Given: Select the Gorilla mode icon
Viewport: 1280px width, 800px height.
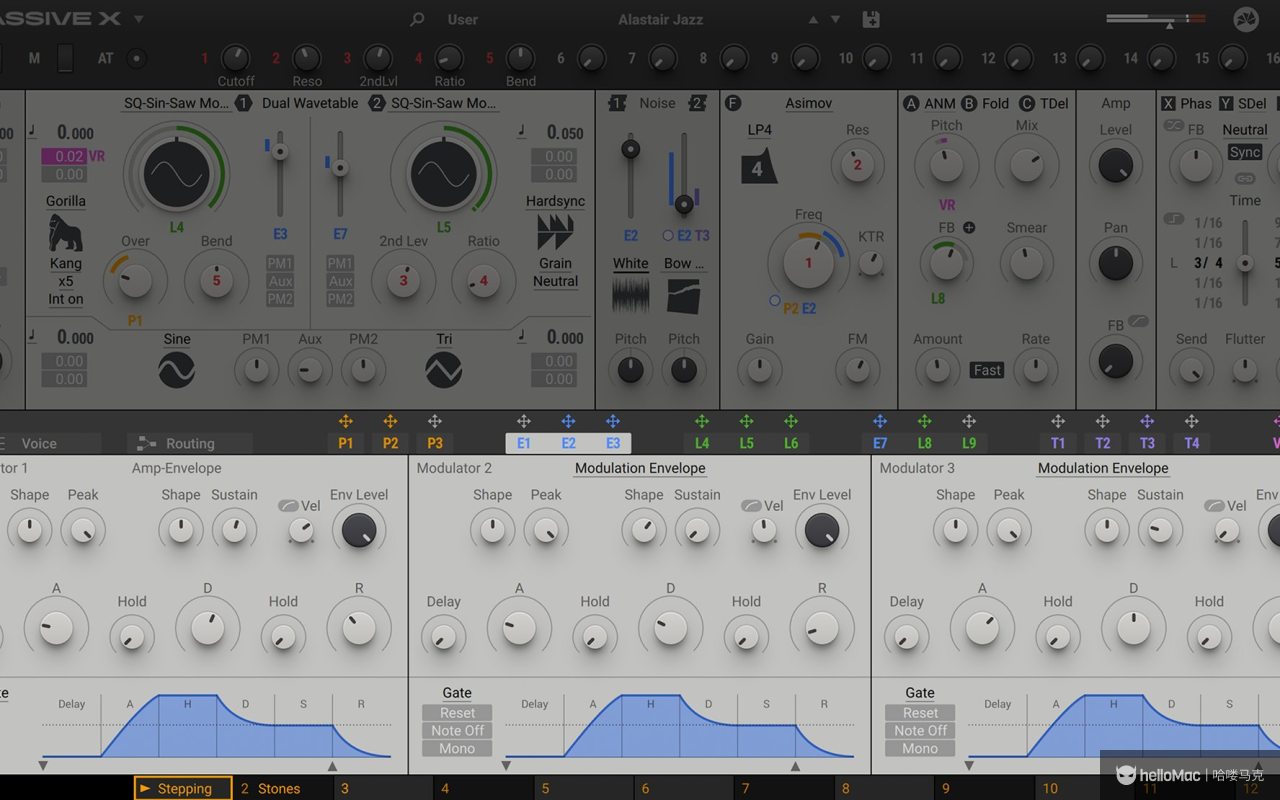Looking at the screenshot, I should (x=65, y=233).
